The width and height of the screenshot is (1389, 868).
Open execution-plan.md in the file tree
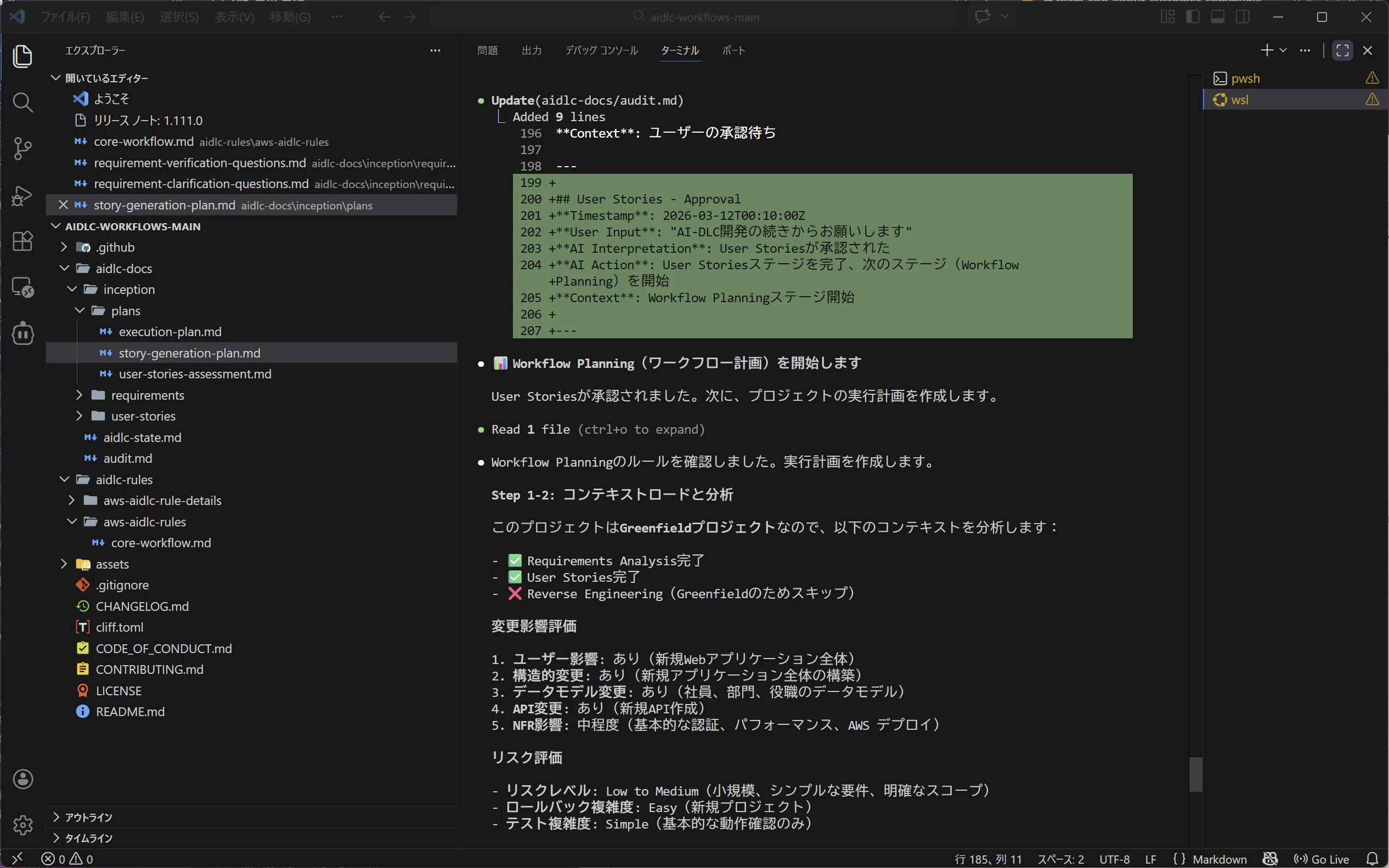(251, 332)
